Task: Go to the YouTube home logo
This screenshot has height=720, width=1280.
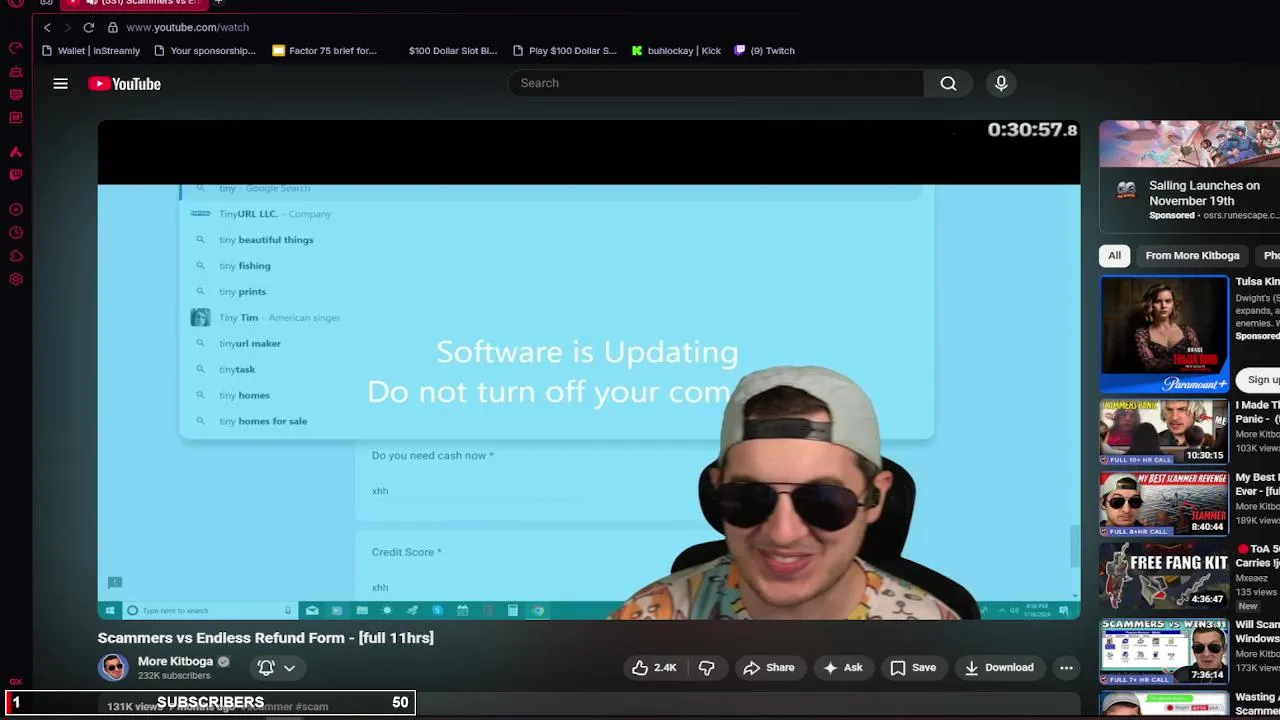Action: tap(124, 84)
